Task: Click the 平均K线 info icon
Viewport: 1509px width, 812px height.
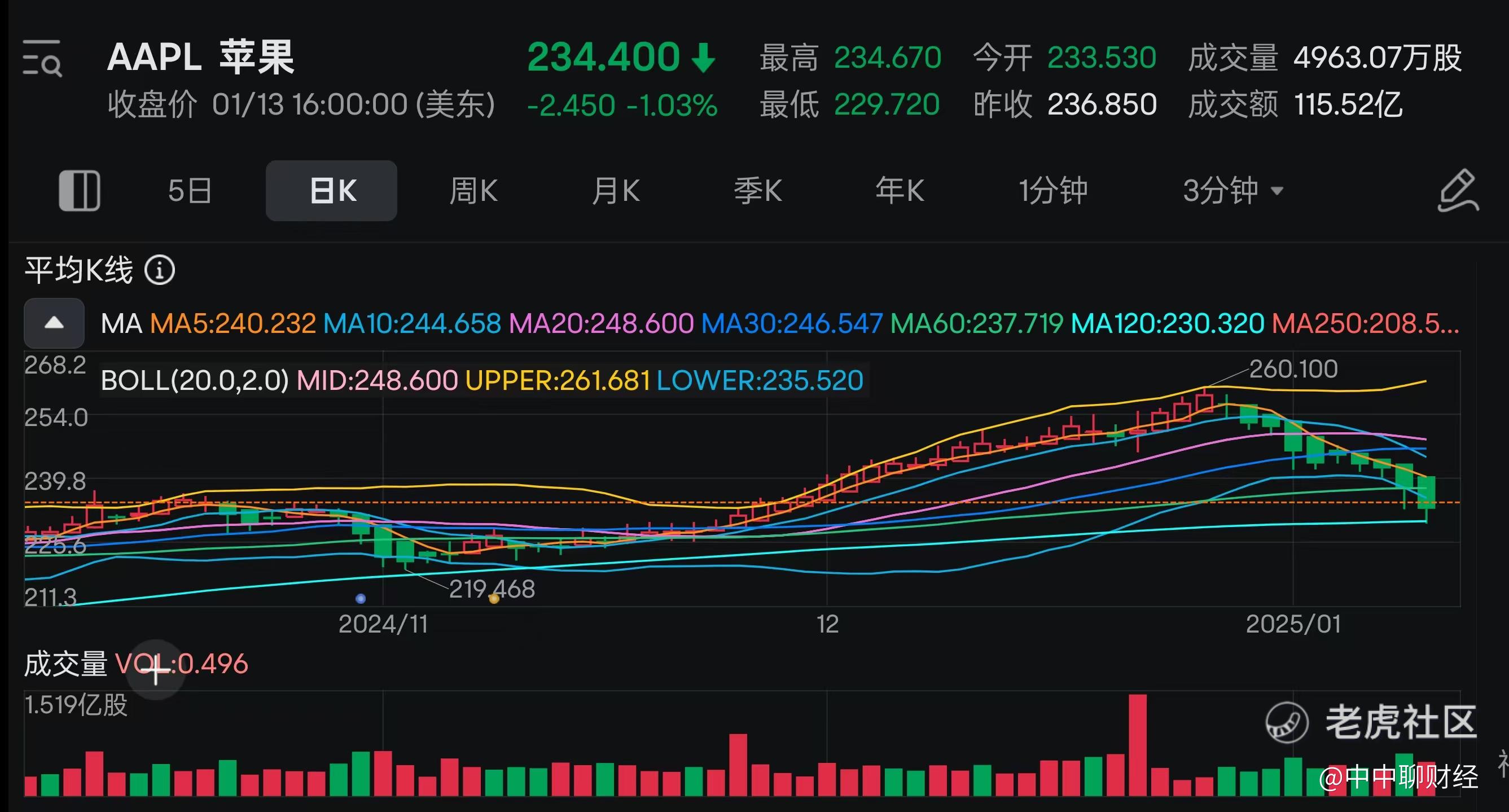Action: click(x=160, y=270)
